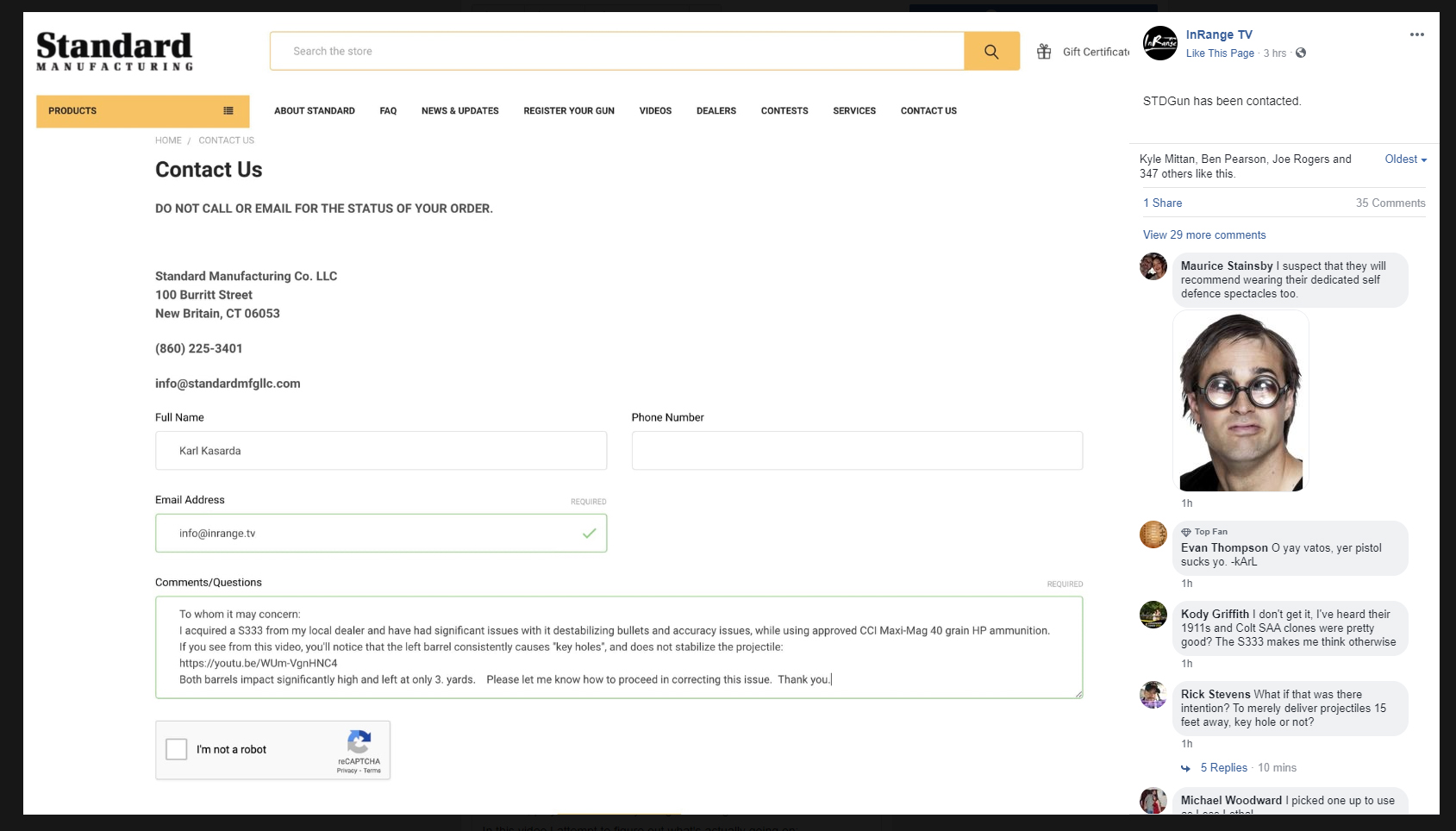1456x831 pixels.
Task: Click Like This Page link
Action: click(x=1220, y=53)
